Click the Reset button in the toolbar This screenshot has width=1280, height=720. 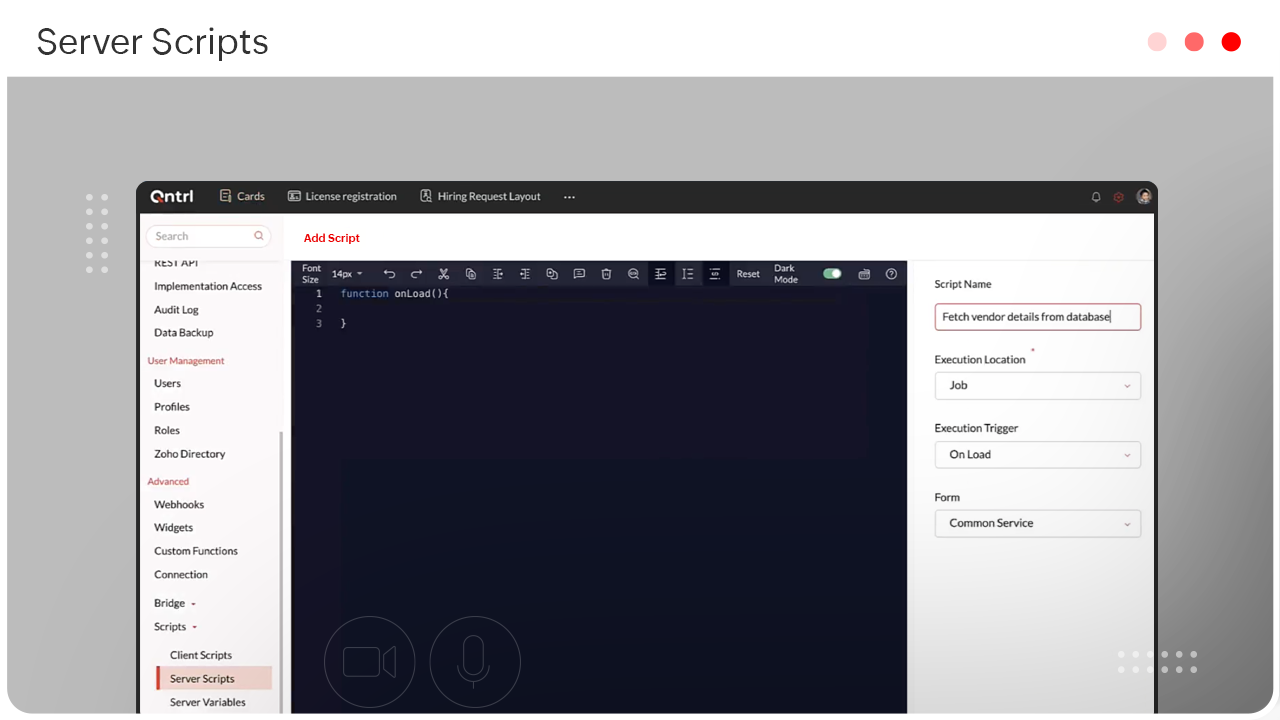pos(747,274)
